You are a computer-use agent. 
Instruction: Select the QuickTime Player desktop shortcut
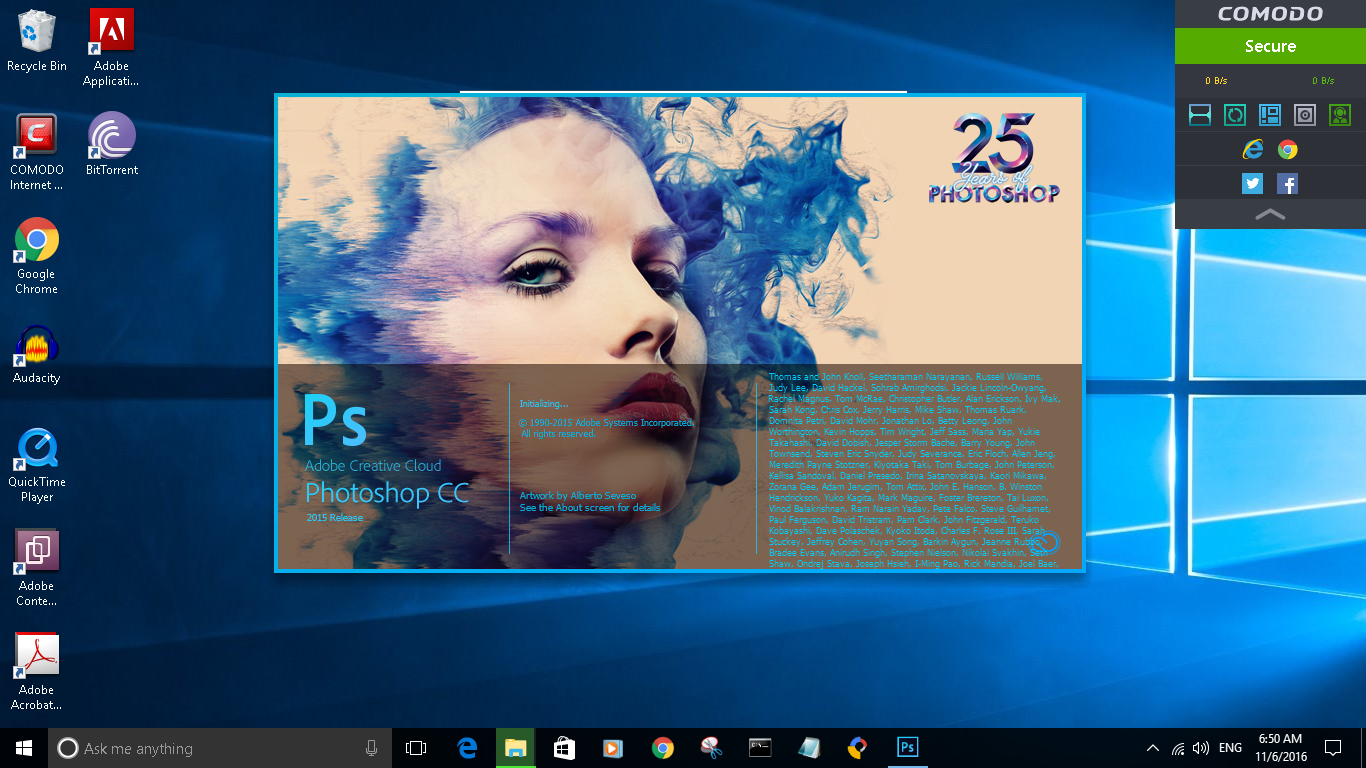(x=37, y=464)
